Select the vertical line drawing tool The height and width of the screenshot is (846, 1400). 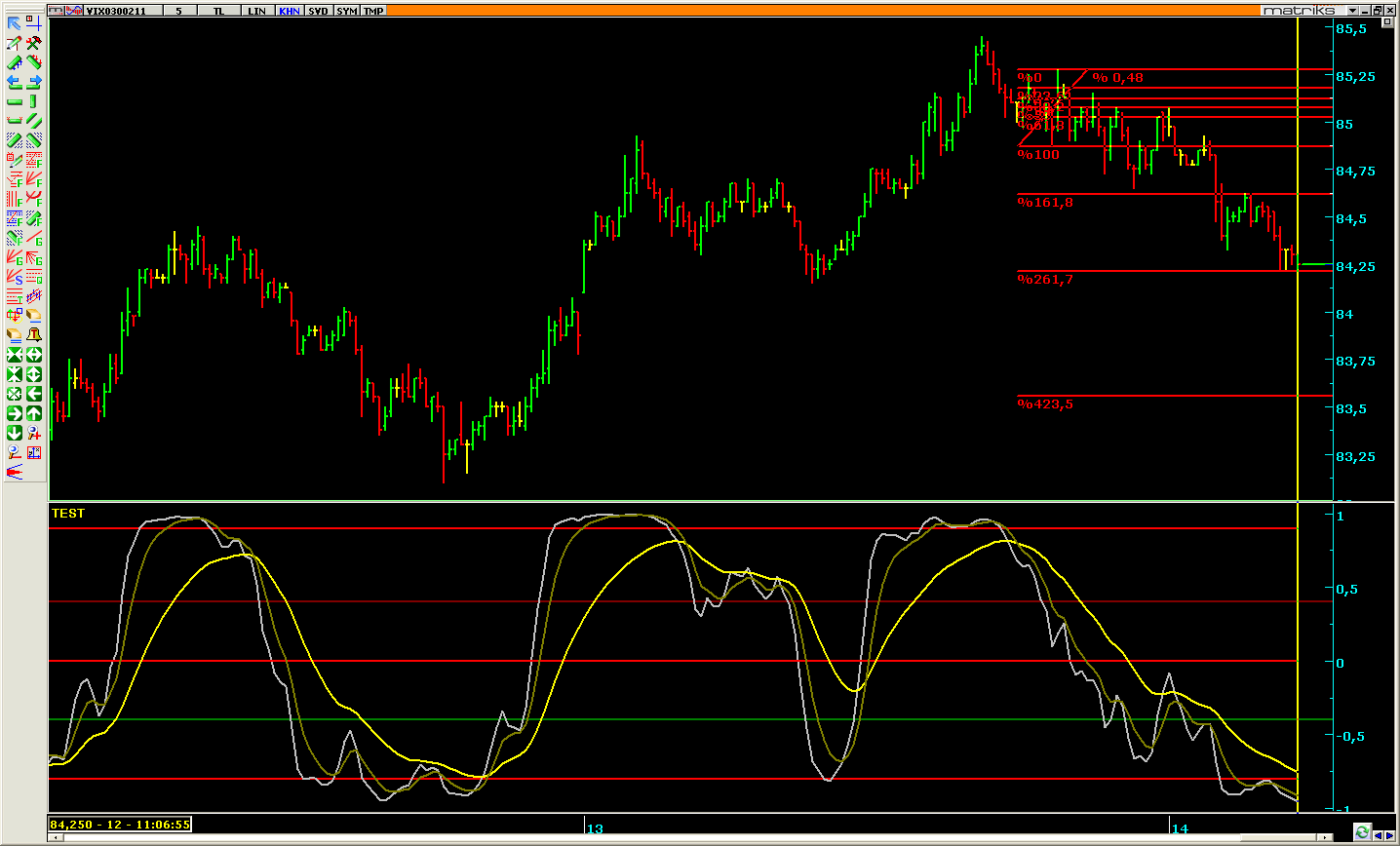(x=34, y=101)
